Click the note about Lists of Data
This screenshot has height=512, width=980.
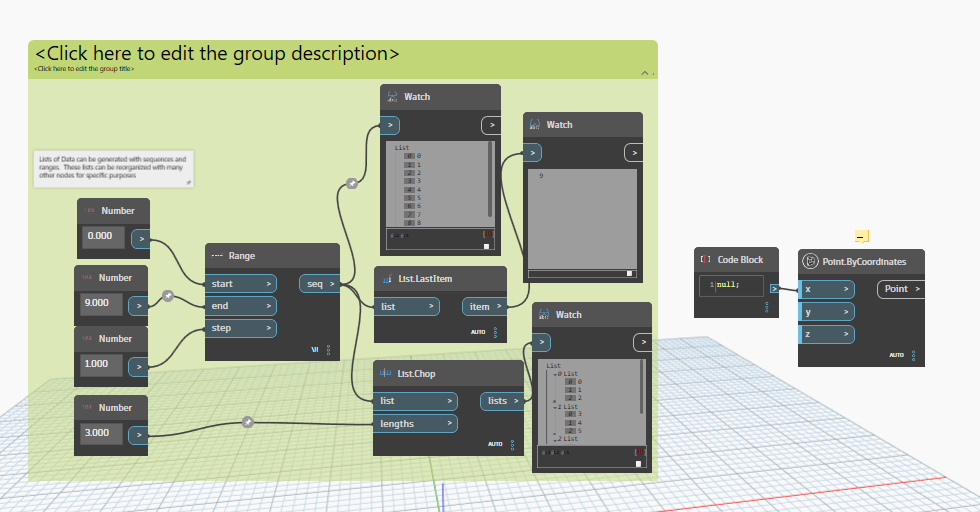[113, 168]
